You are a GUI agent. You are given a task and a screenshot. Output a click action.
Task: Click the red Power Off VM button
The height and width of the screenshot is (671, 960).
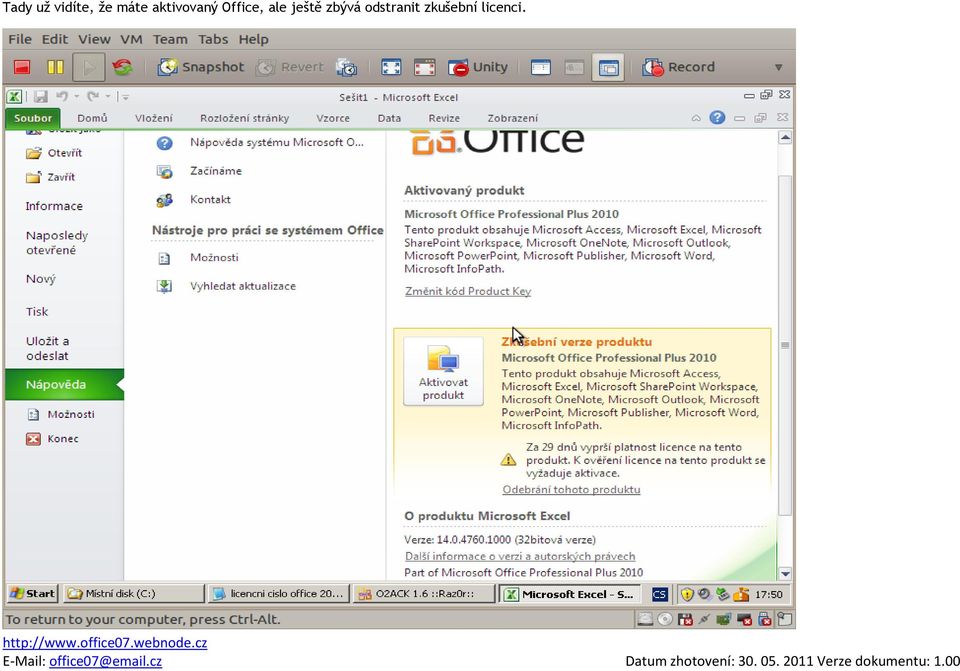23,67
